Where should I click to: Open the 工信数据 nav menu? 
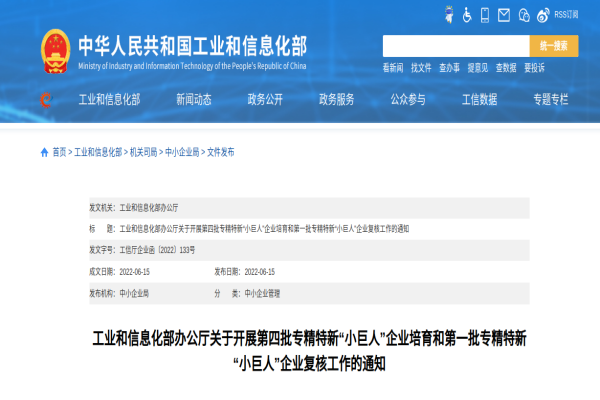479,100
